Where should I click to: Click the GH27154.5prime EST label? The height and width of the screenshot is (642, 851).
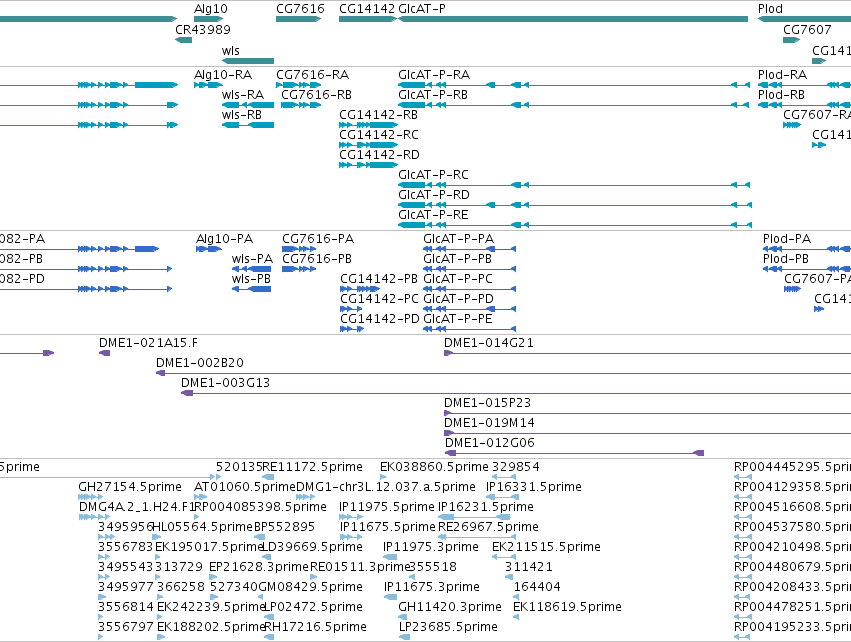pos(130,487)
